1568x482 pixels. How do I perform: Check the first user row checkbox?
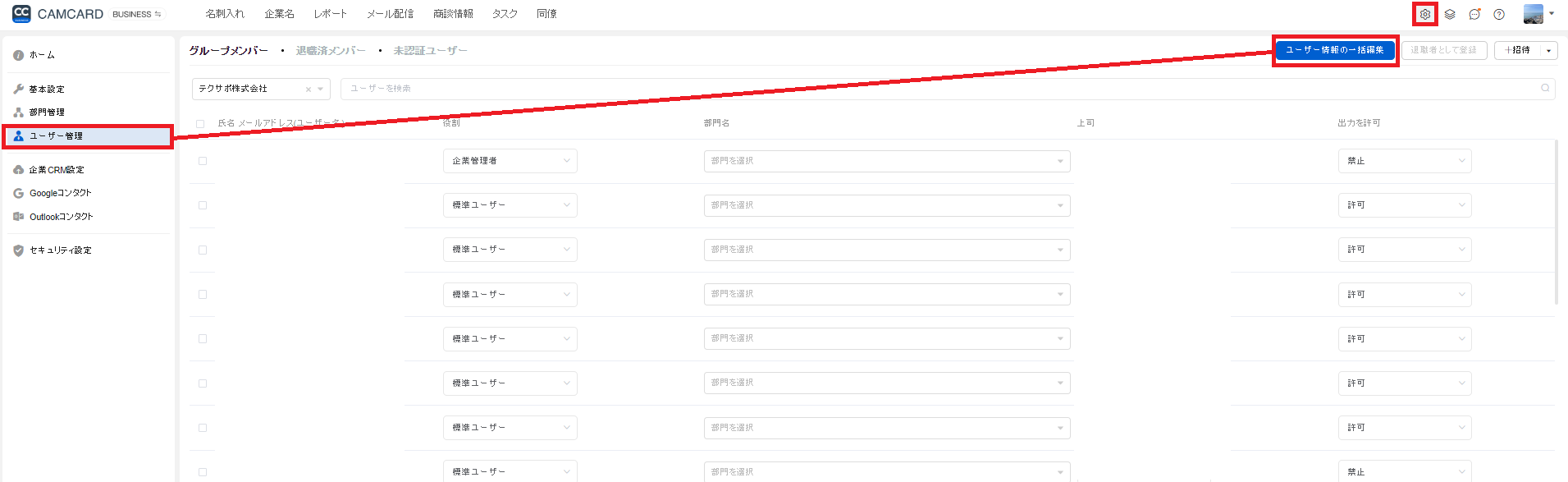click(x=203, y=161)
